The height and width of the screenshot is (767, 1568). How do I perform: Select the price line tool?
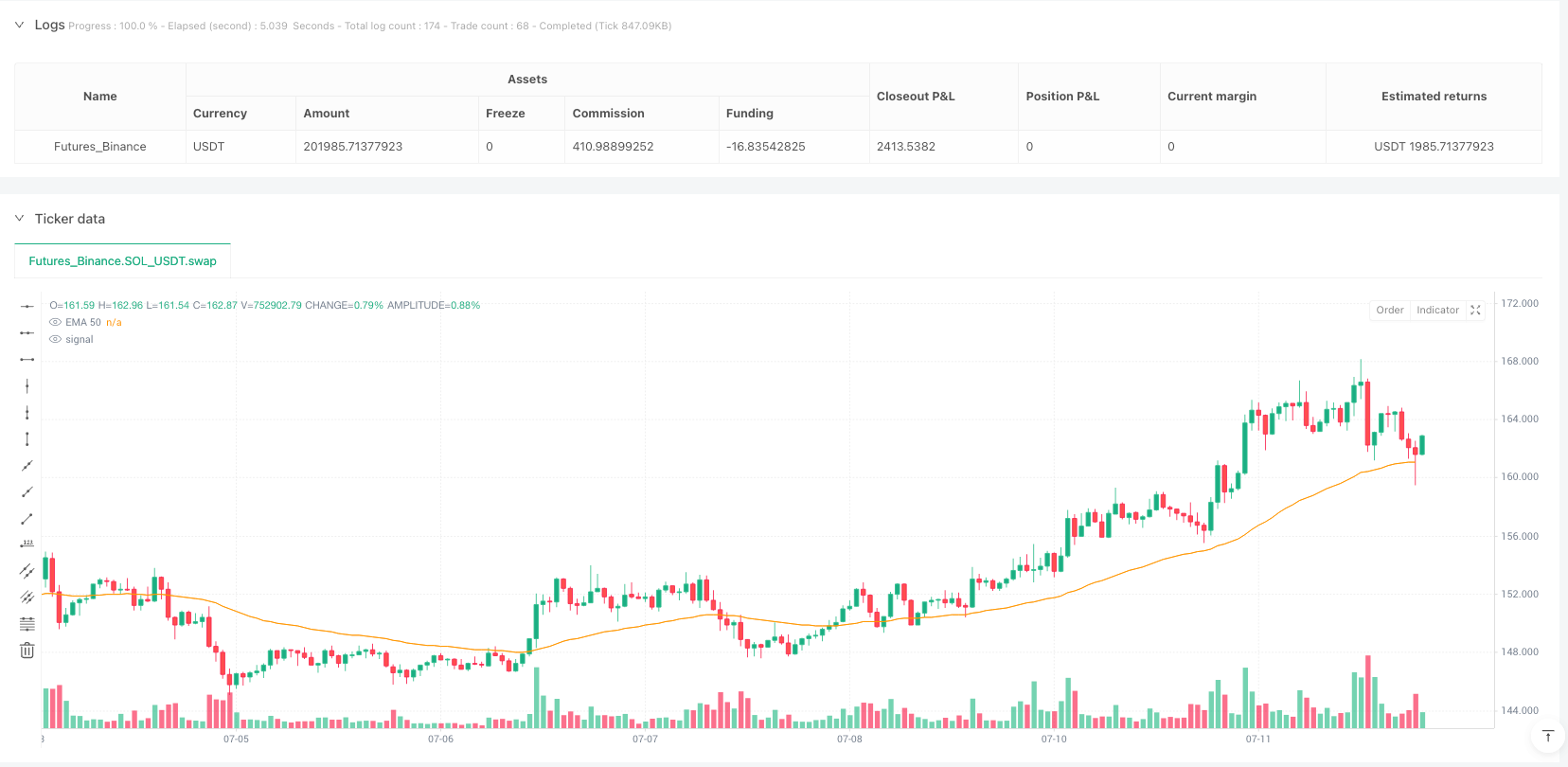tap(27, 544)
